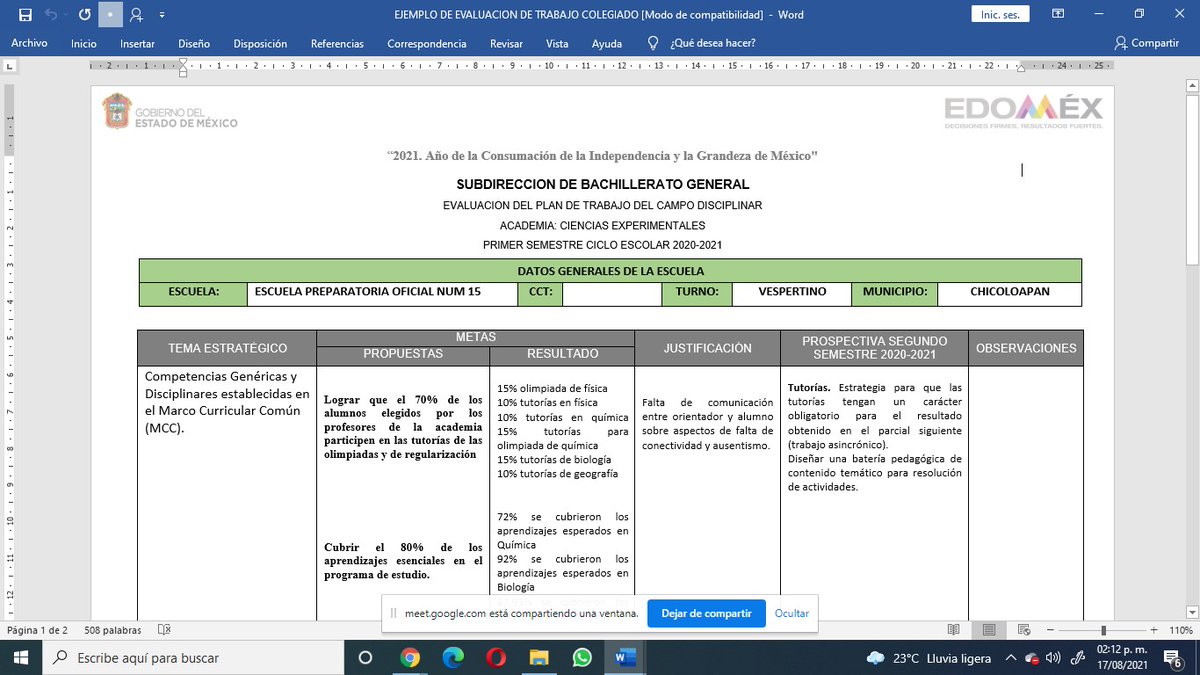Click the OneDrive cloud tray icon

[1032, 658]
